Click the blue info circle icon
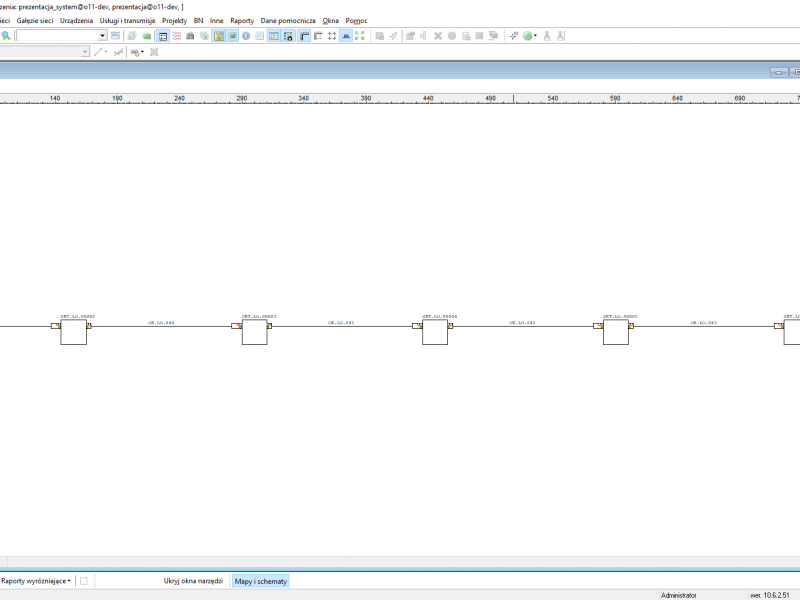Screen dimensions: 800x600 point(246,36)
